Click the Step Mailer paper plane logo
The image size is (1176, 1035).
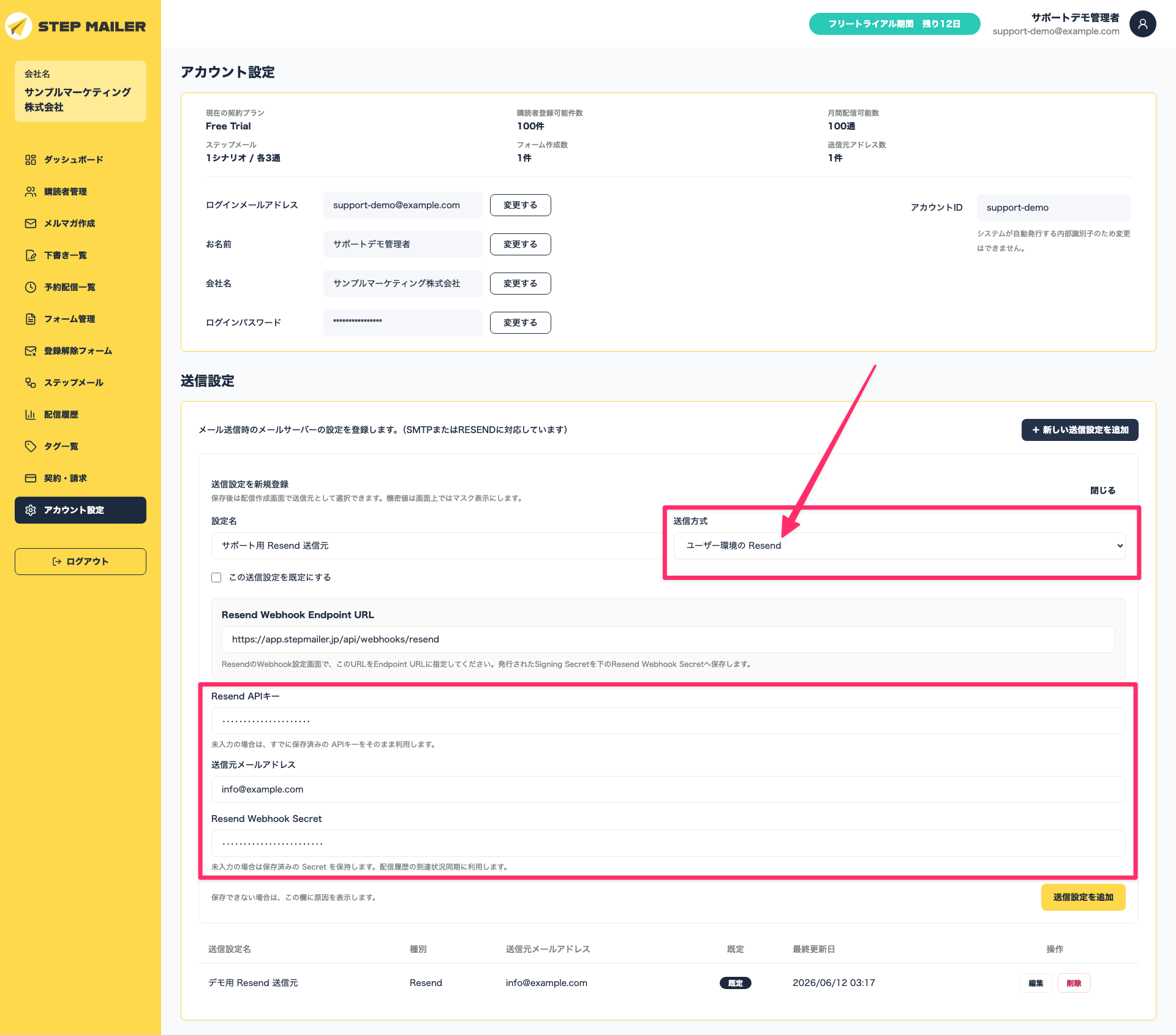[18, 26]
